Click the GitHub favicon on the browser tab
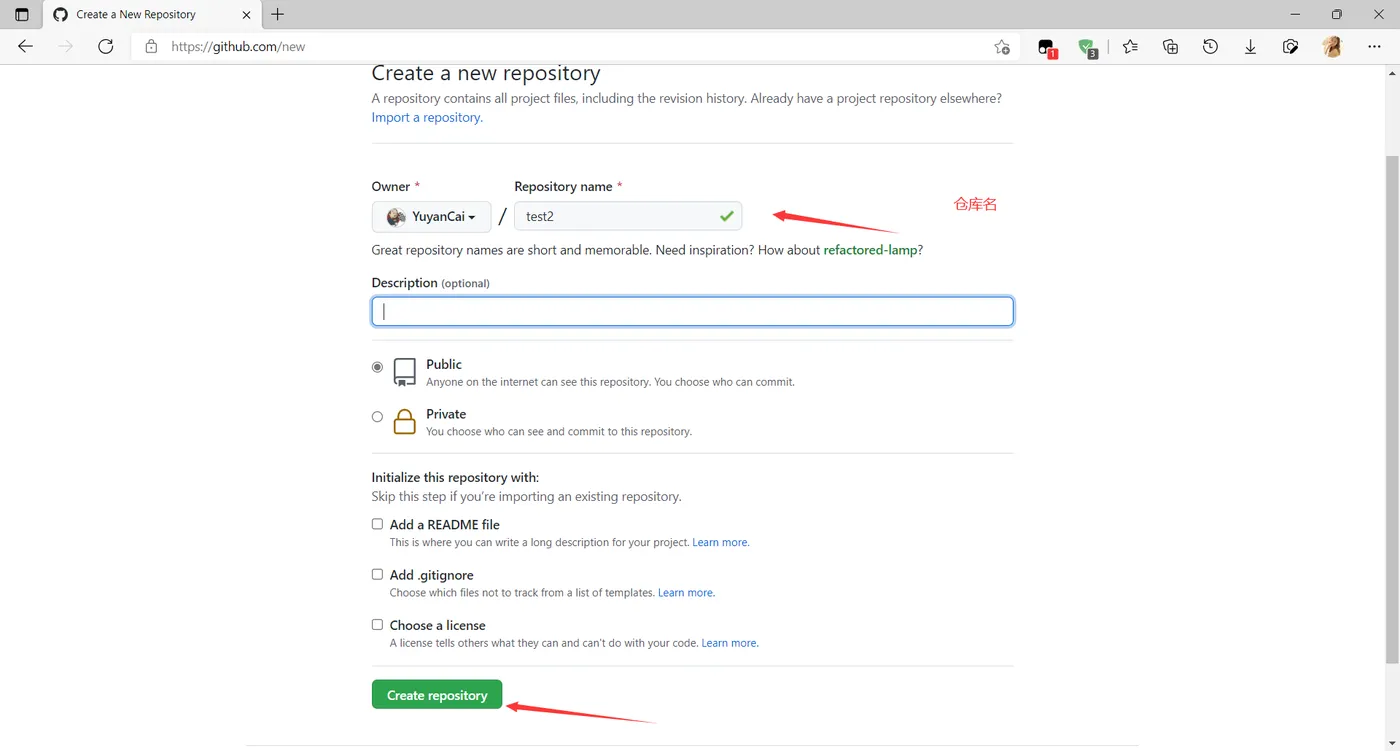This screenshot has height=751, width=1400. (x=60, y=15)
